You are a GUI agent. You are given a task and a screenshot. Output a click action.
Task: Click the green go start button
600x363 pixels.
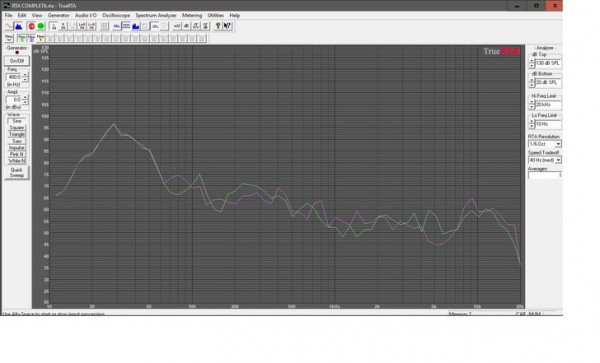[x=41, y=26]
